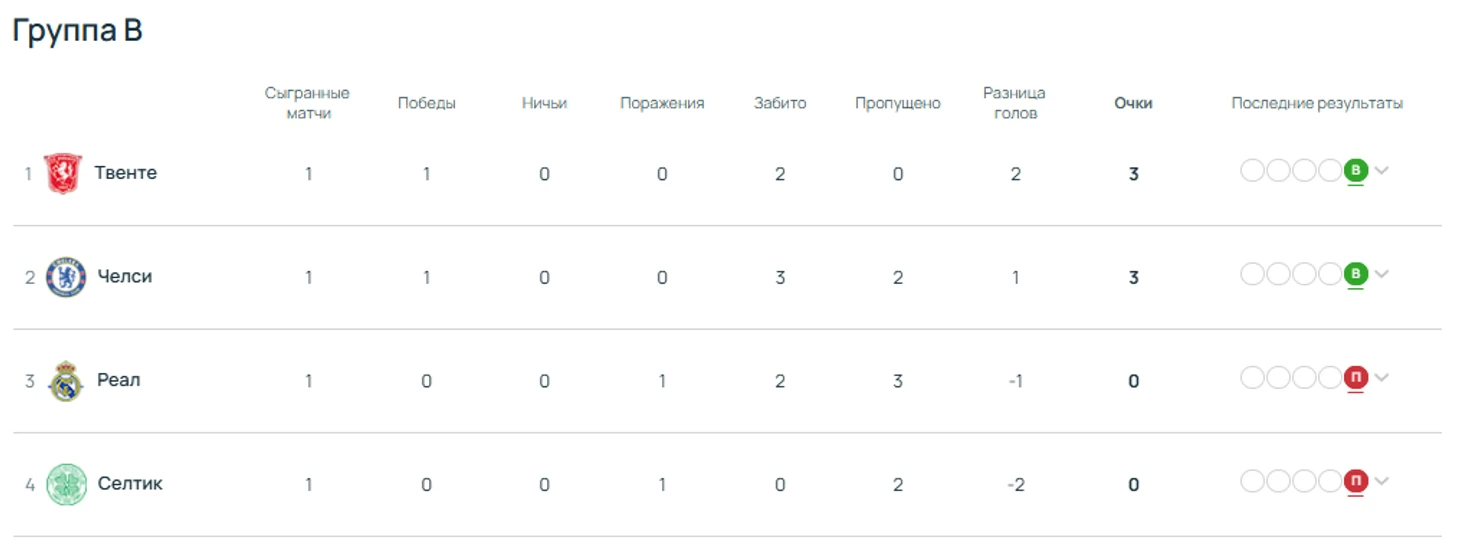Expand Chelsea's recent results chevron

(1382, 274)
